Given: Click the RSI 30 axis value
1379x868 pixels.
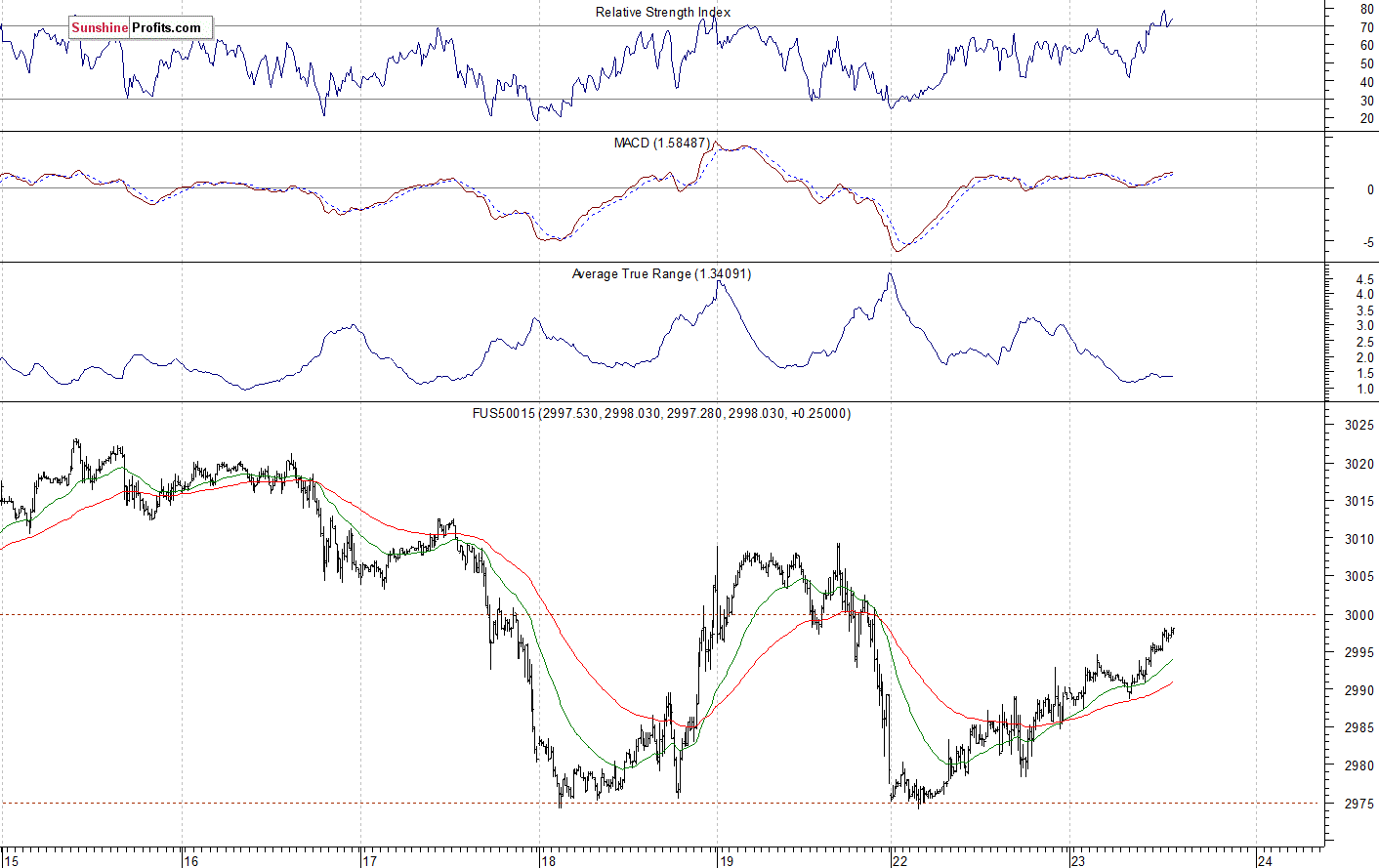Looking at the screenshot, I should coord(1366,101).
